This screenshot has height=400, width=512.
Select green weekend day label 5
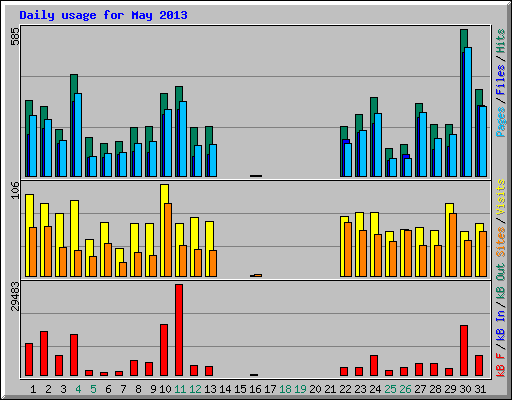pyautogui.click(x=93, y=389)
